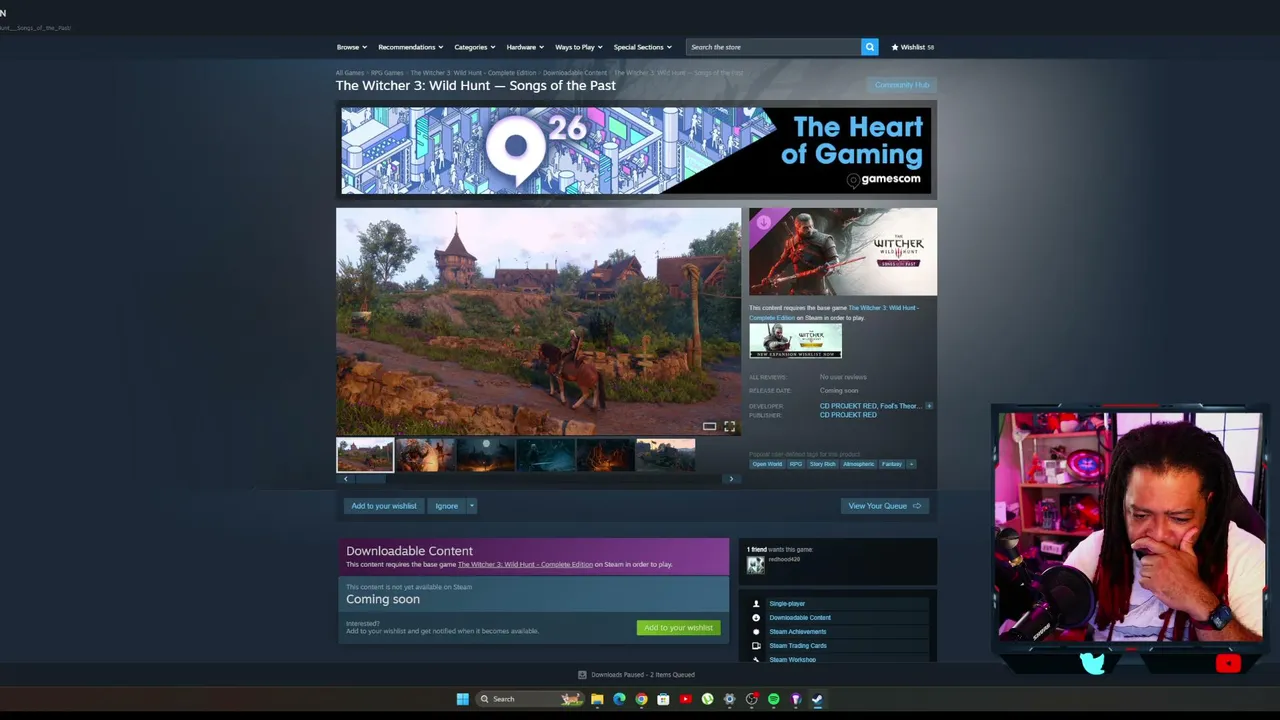Click the friend avatar for redhood428
The image size is (1280, 720).
tap(755, 565)
